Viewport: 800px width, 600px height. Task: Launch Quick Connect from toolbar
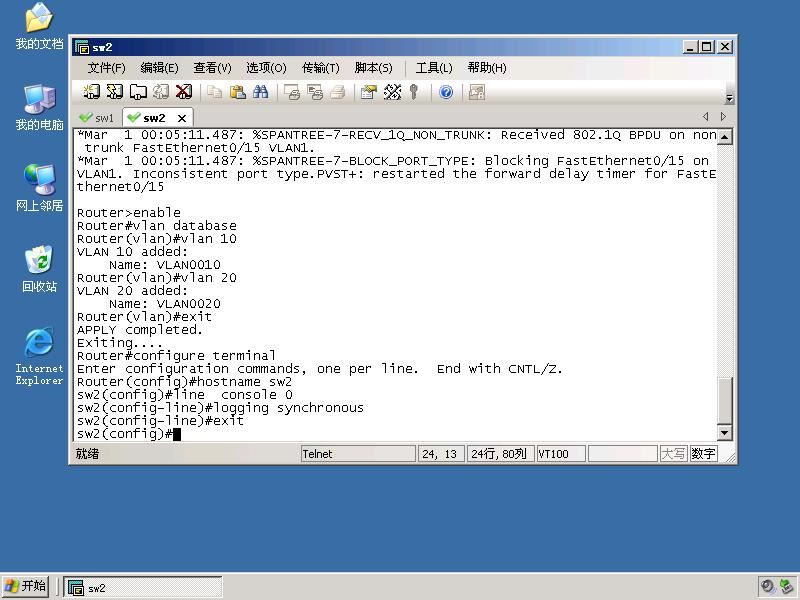115,92
